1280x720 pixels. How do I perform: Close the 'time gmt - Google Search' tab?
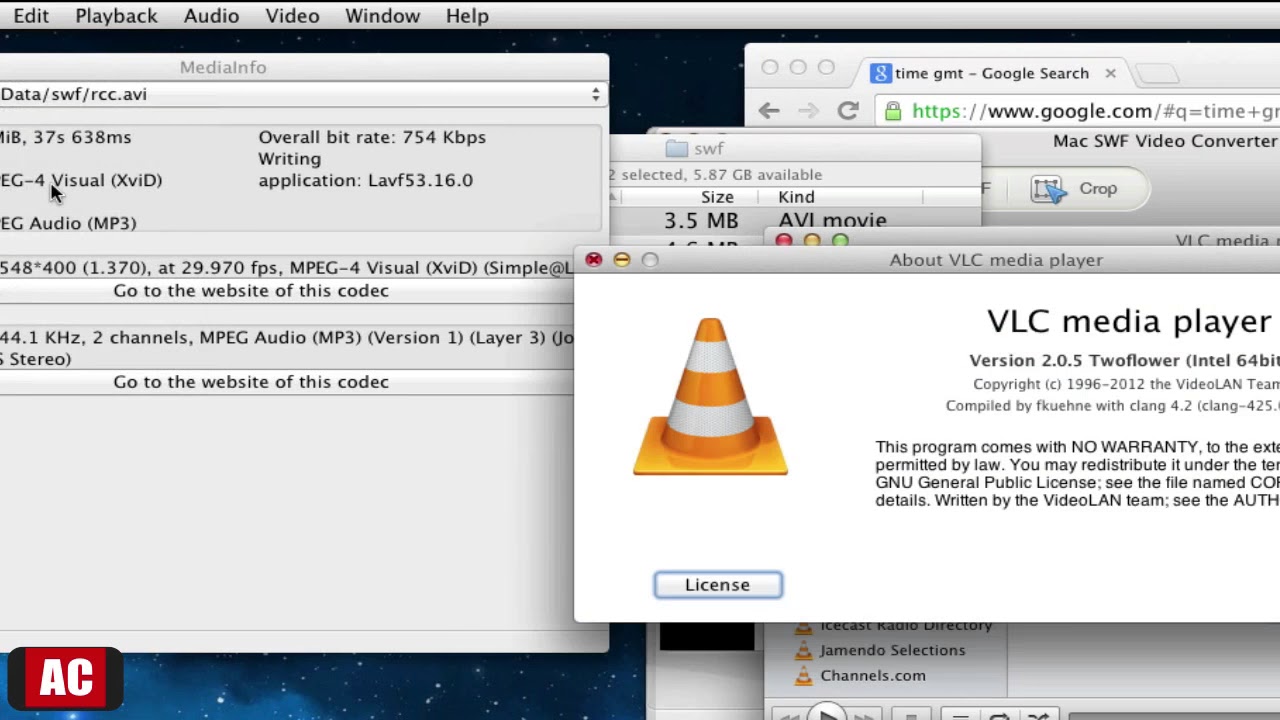tap(1110, 73)
